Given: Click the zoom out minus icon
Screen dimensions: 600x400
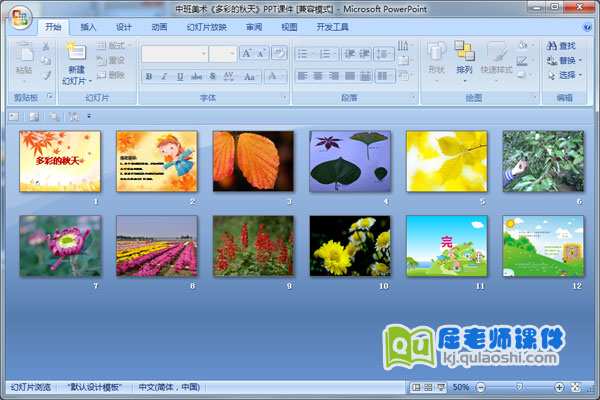Looking at the screenshot, I should (481, 387).
